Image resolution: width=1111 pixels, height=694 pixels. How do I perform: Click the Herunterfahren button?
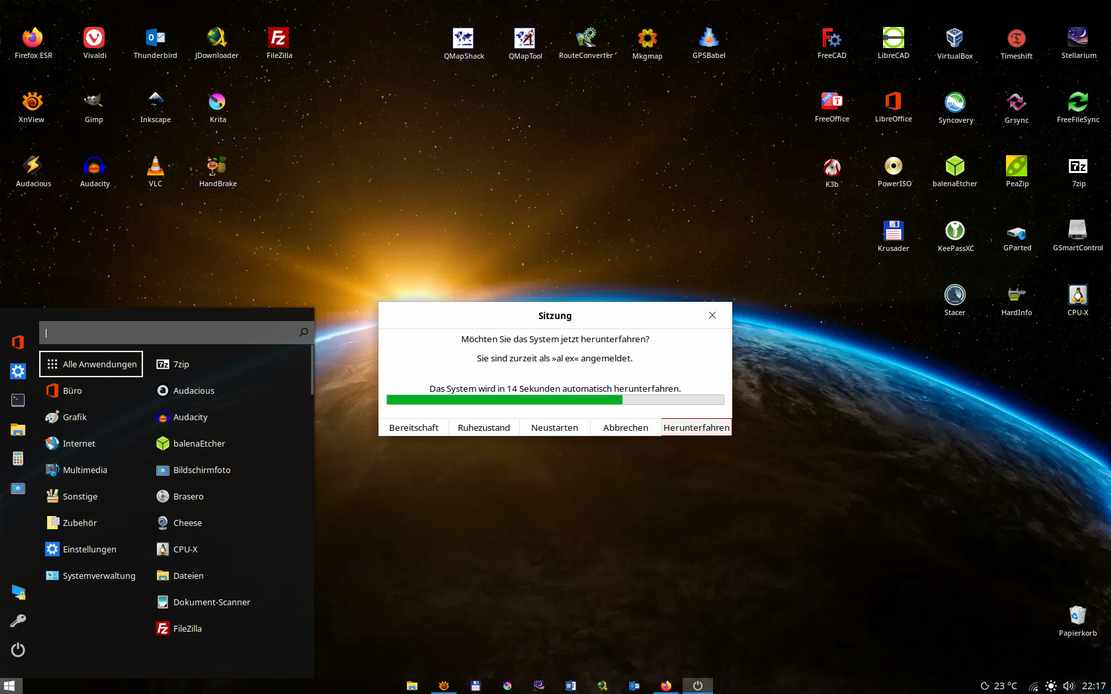click(x=696, y=427)
